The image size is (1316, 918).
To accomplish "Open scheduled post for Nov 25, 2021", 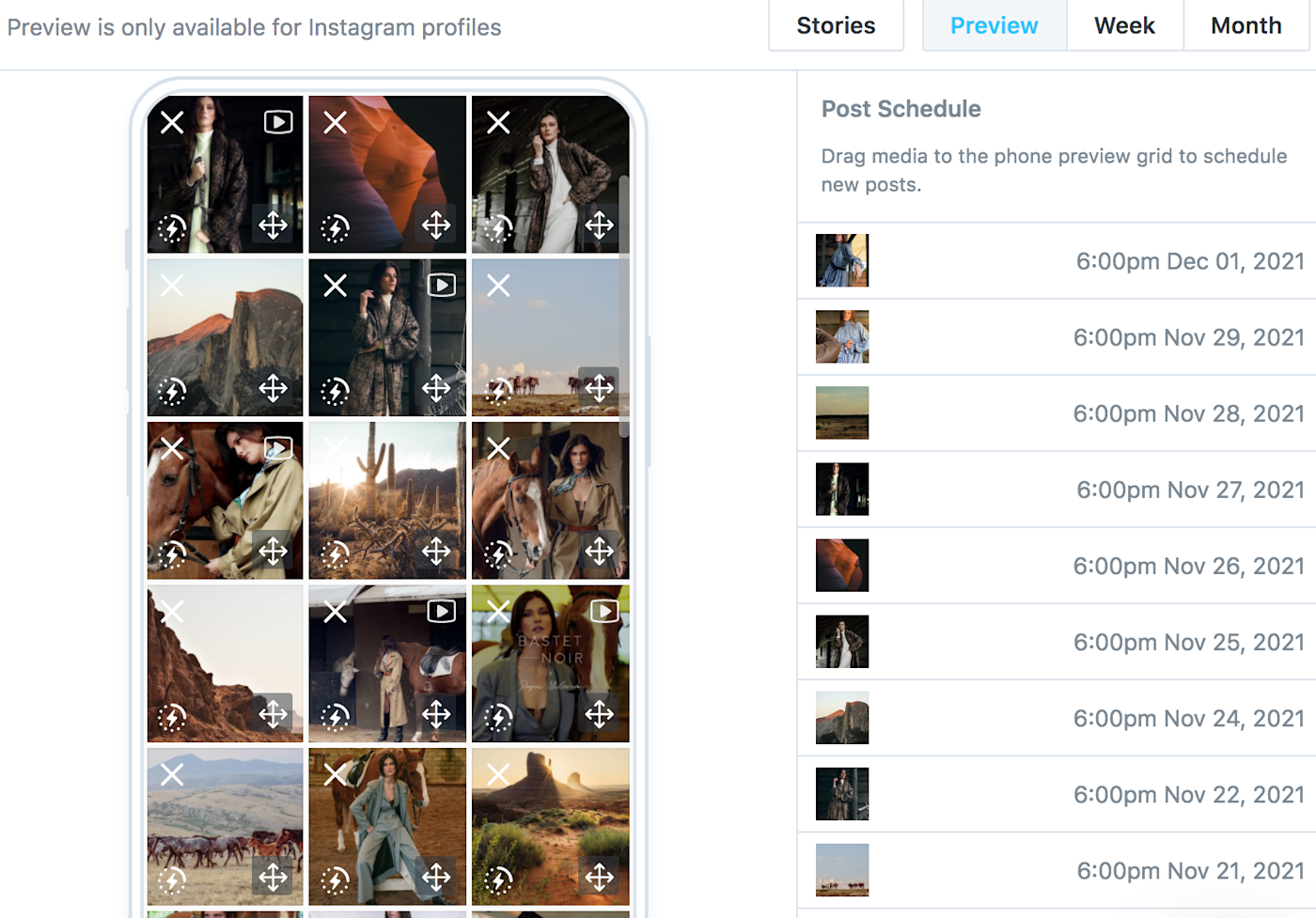I will click(x=1057, y=642).
